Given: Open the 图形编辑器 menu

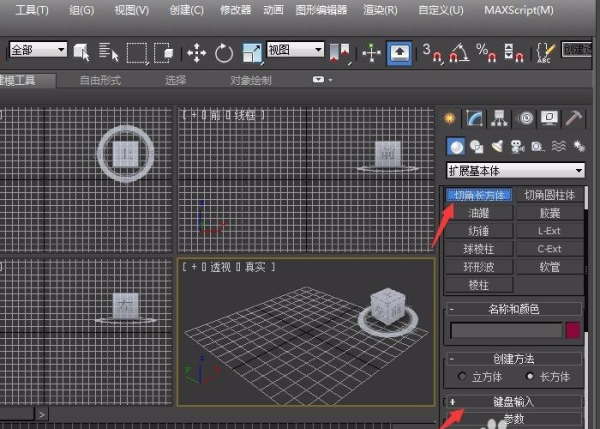Looking at the screenshot, I should click(321, 10).
